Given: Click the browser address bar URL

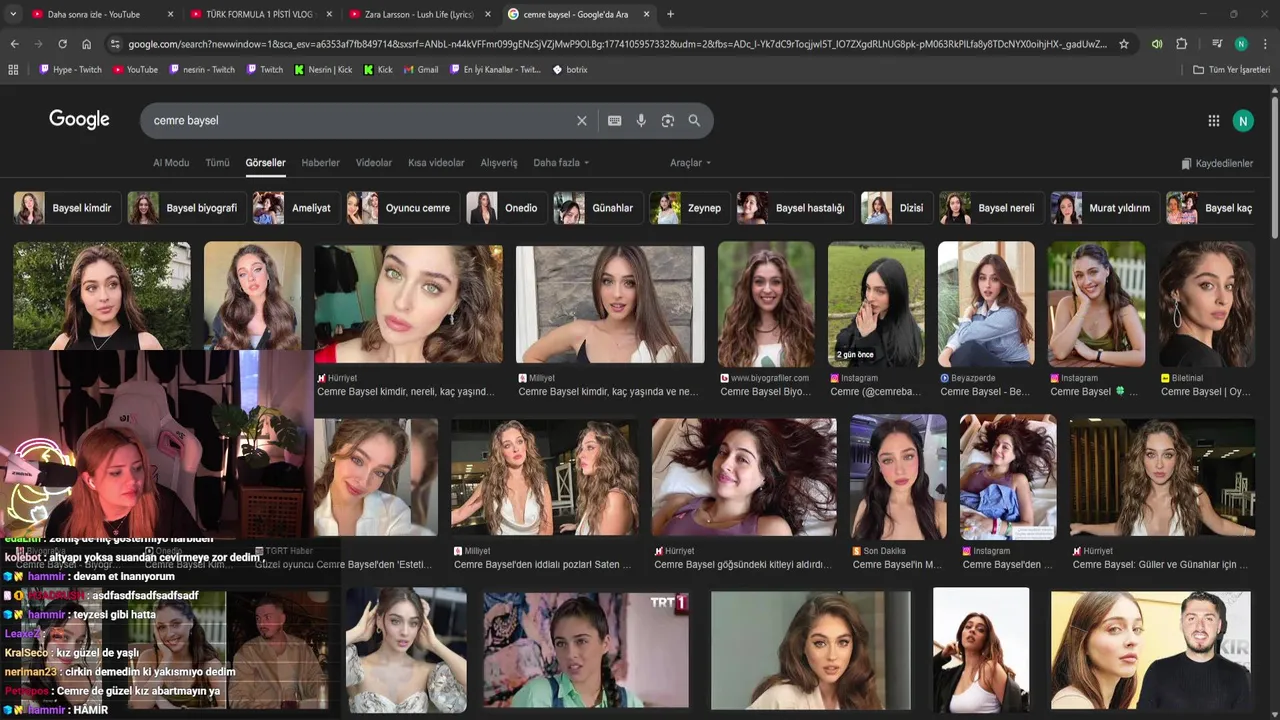Looking at the screenshot, I should [617, 44].
